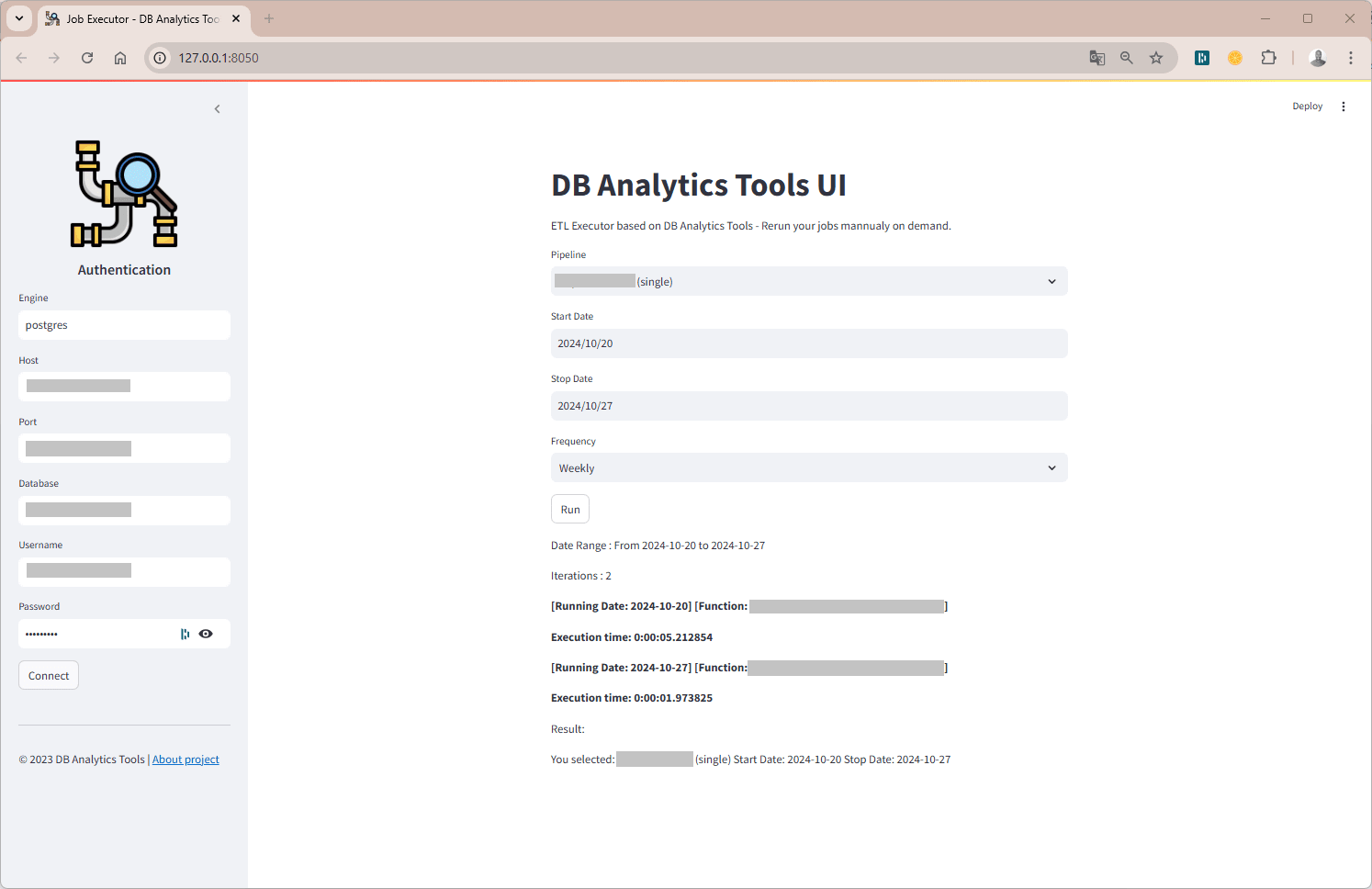Open the browser extensions puzzle icon
The image size is (1372, 889).
pyautogui.click(x=1268, y=58)
